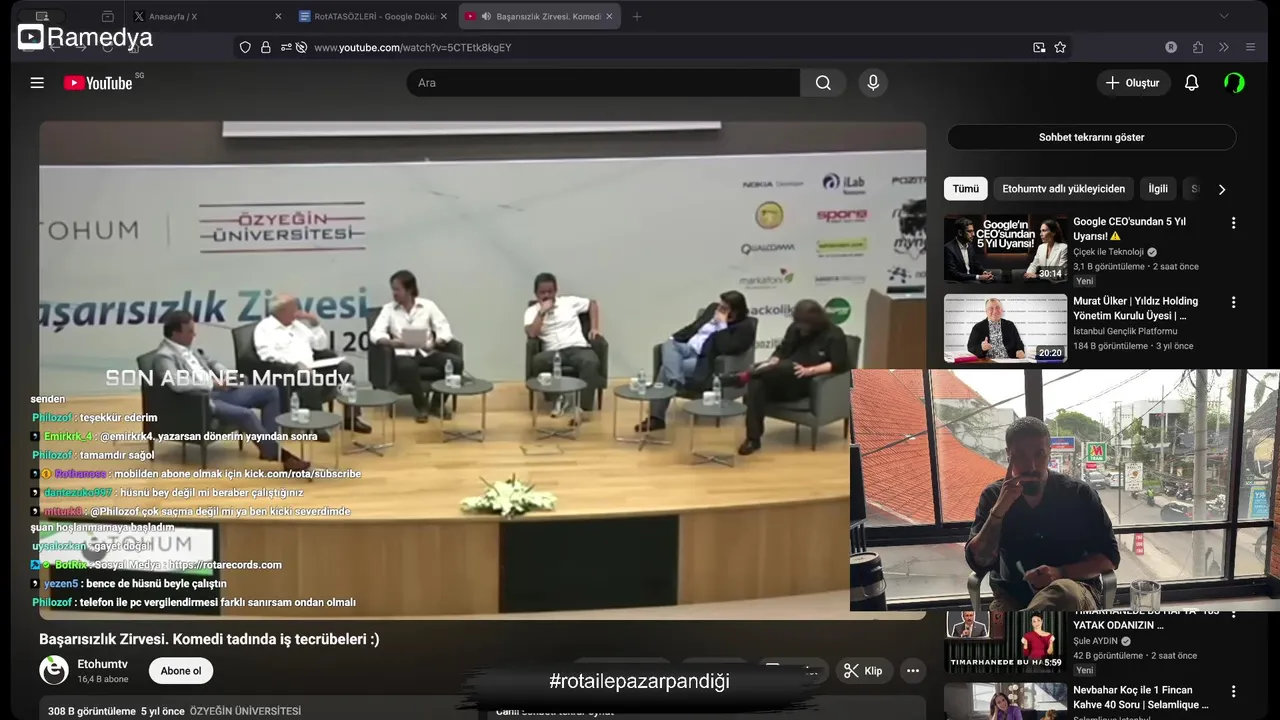Screen dimensions: 1280x720
Task: Open options for Murat Ülker video
Action: (x=1233, y=302)
